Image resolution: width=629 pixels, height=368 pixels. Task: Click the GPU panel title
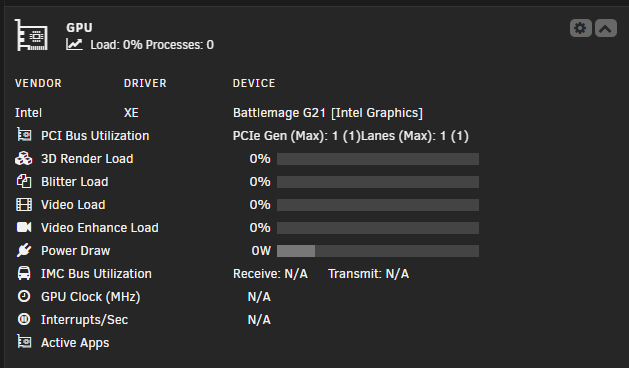79,28
